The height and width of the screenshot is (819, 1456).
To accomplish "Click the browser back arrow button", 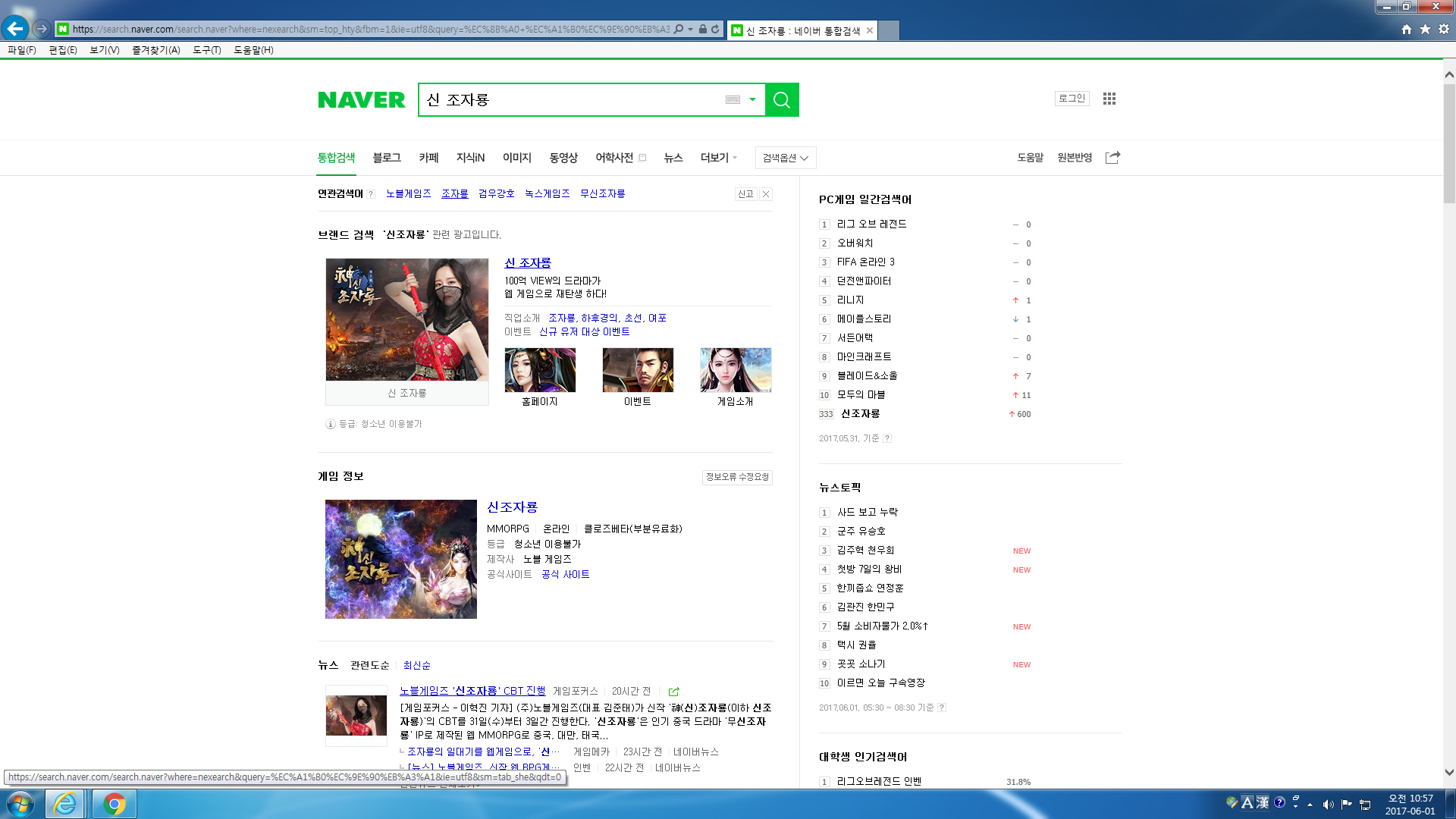I will (15, 29).
